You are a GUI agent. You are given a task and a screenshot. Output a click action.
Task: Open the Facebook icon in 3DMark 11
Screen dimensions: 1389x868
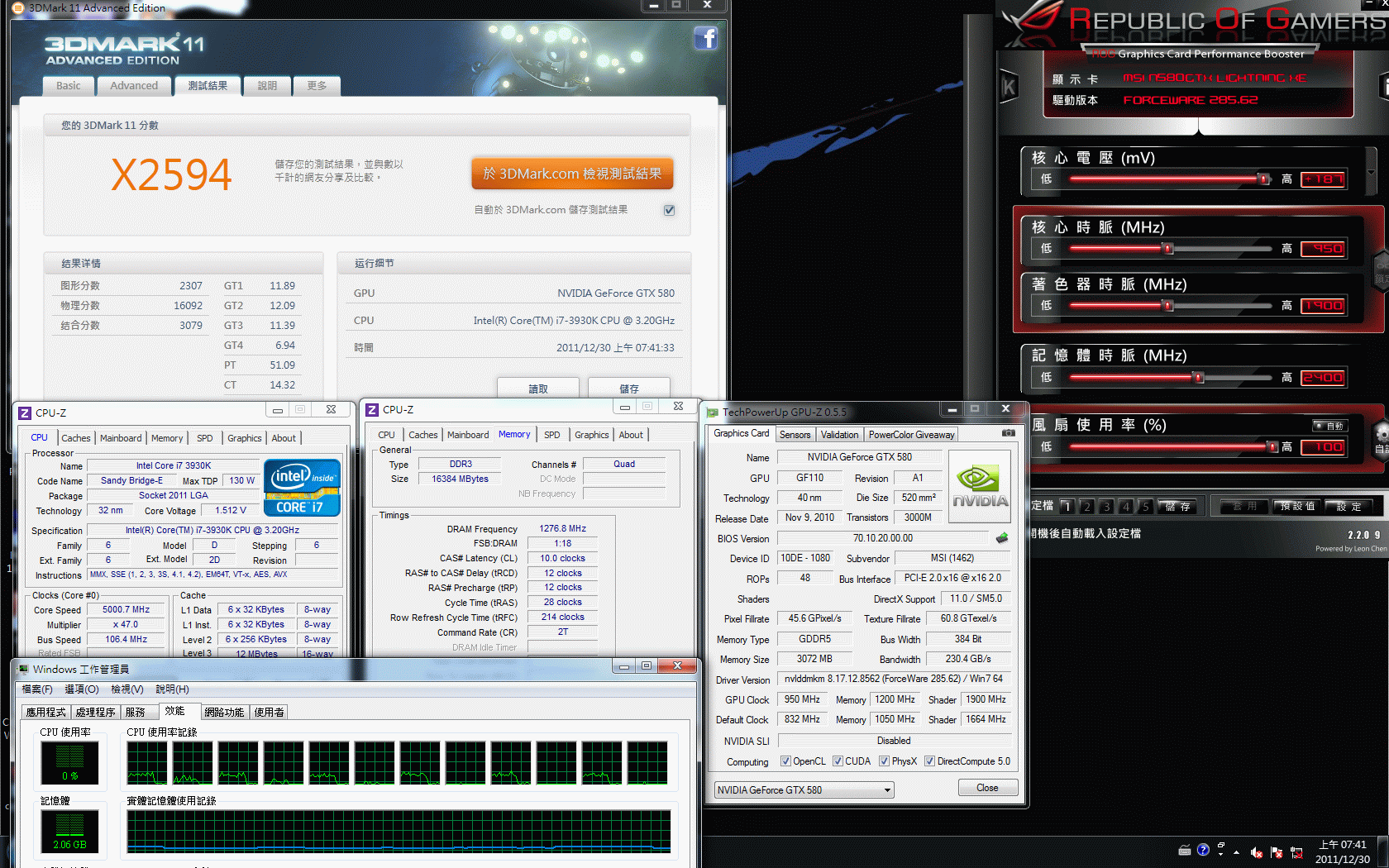click(x=705, y=38)
